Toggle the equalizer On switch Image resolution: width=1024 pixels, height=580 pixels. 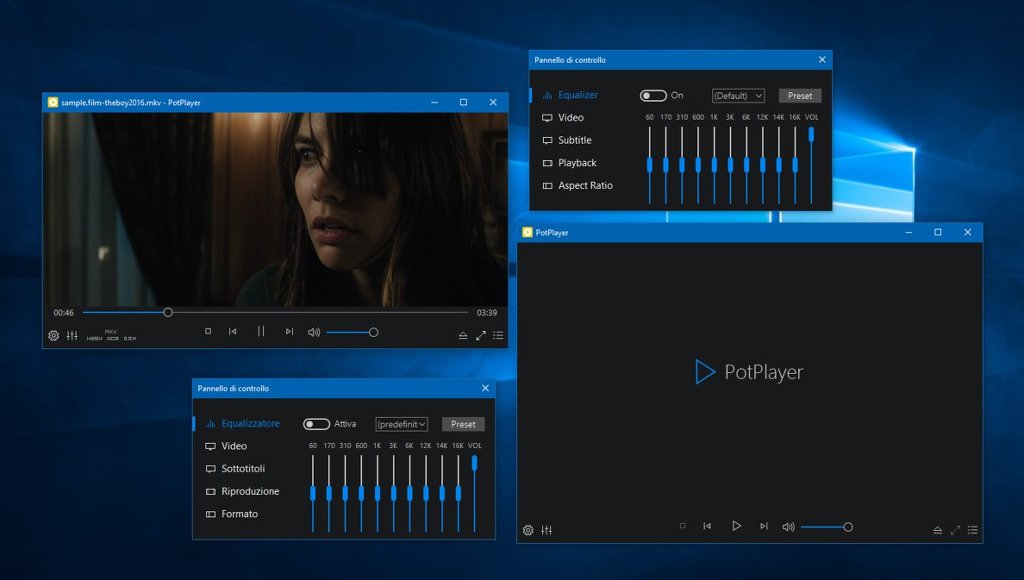coord(653,96)
